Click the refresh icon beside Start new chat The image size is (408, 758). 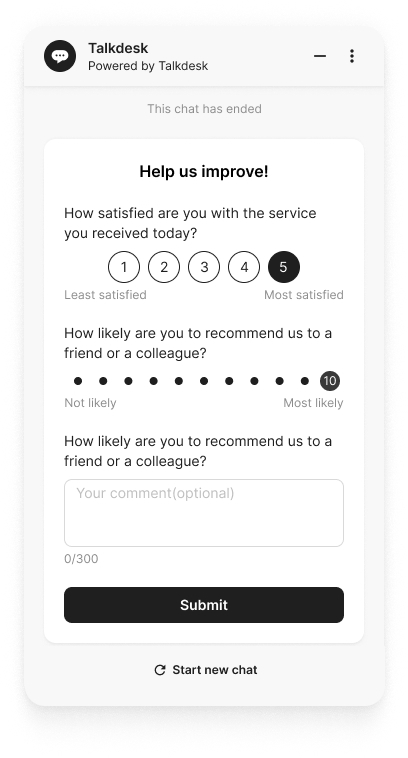click(160, 670)
